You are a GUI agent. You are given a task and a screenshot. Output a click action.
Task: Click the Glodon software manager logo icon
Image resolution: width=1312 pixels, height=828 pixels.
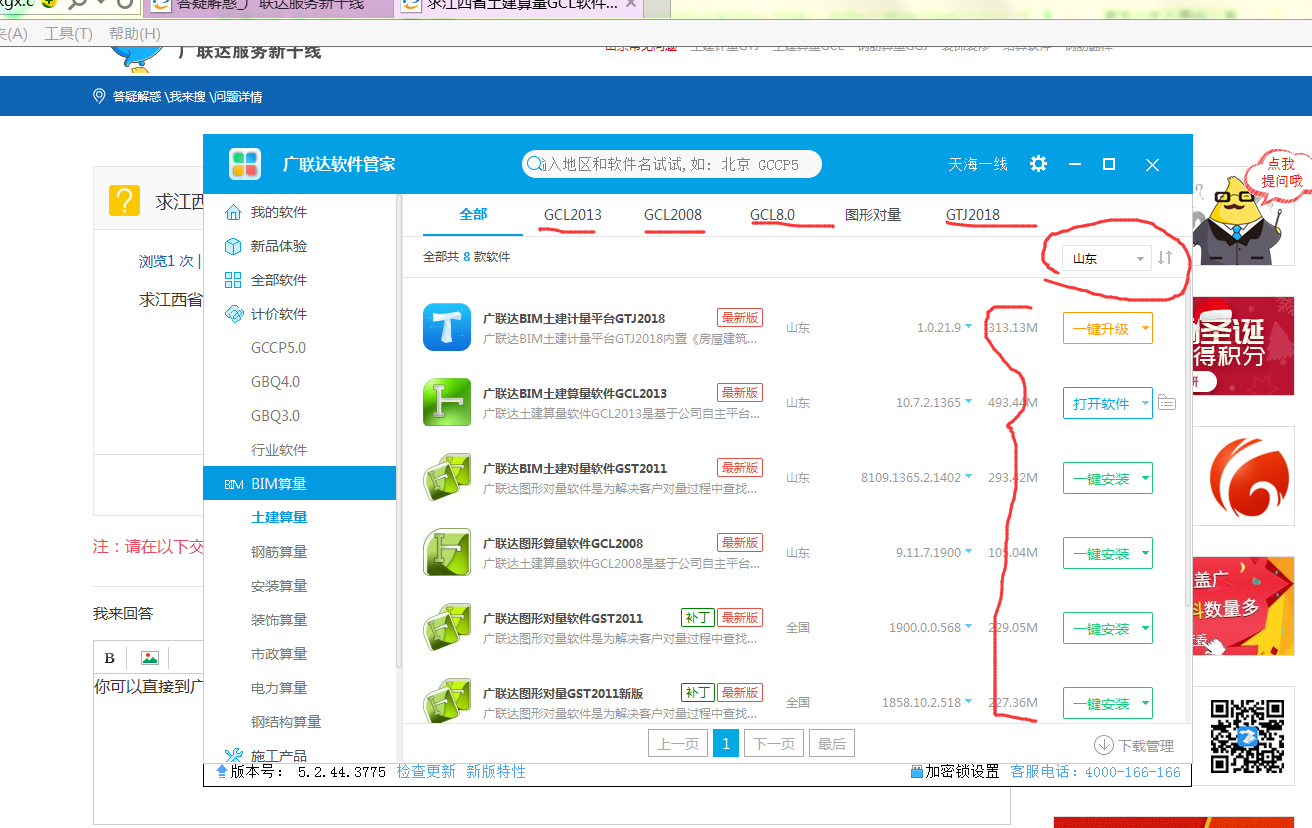click(x=245, y=164)
